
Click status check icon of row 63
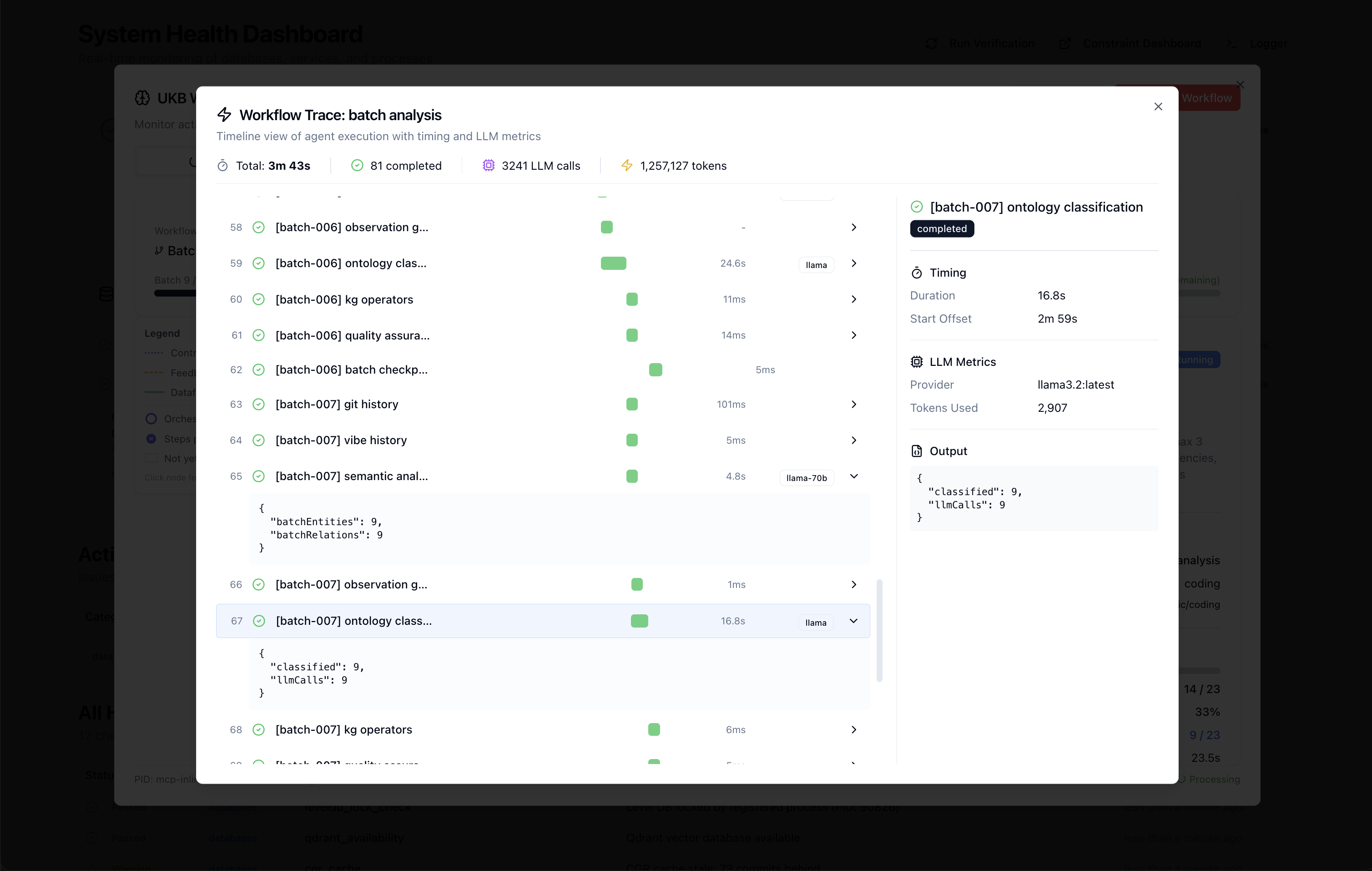pos(259,404)
